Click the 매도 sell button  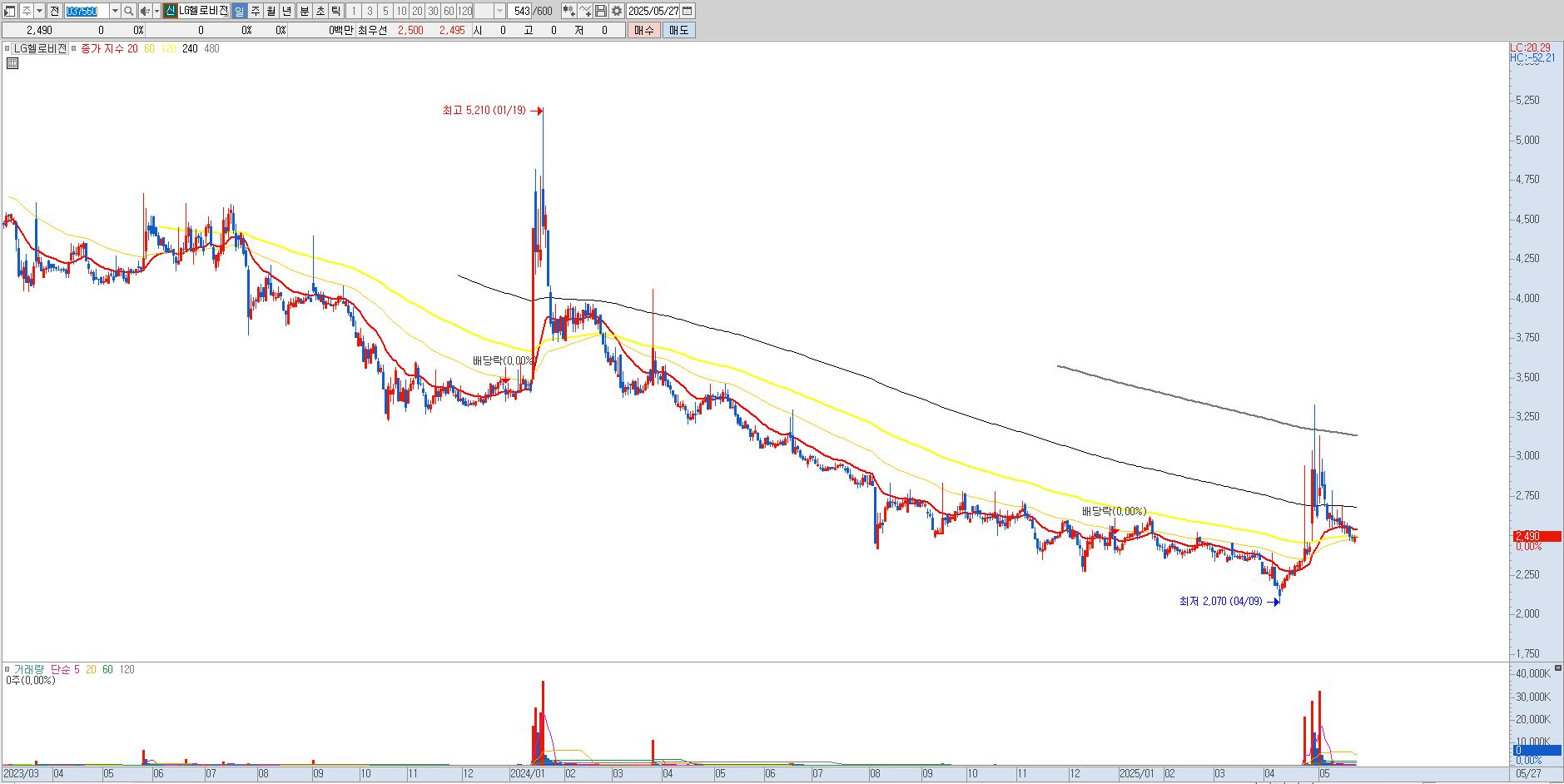pos(679,30)
